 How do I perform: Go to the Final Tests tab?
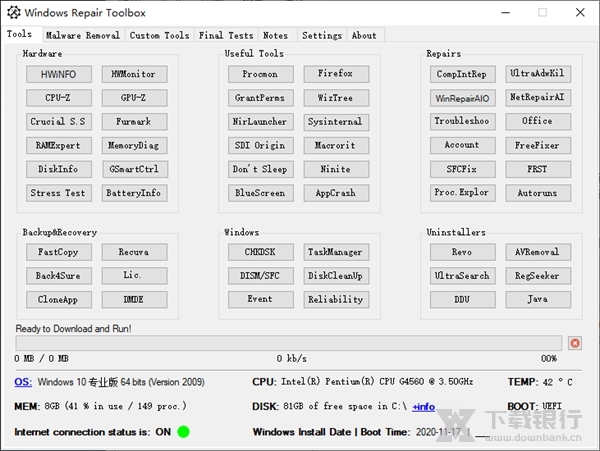(226, 35)
